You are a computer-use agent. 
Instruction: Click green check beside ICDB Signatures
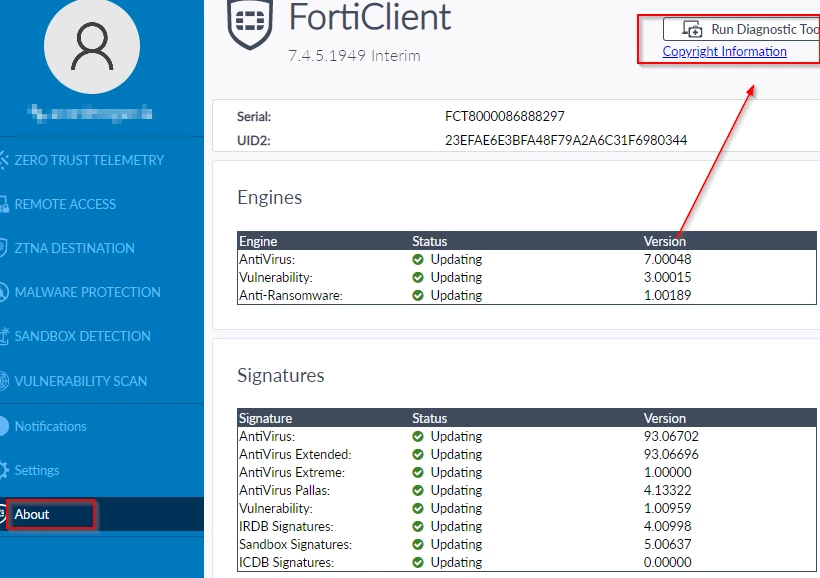[x=417, y=562]
